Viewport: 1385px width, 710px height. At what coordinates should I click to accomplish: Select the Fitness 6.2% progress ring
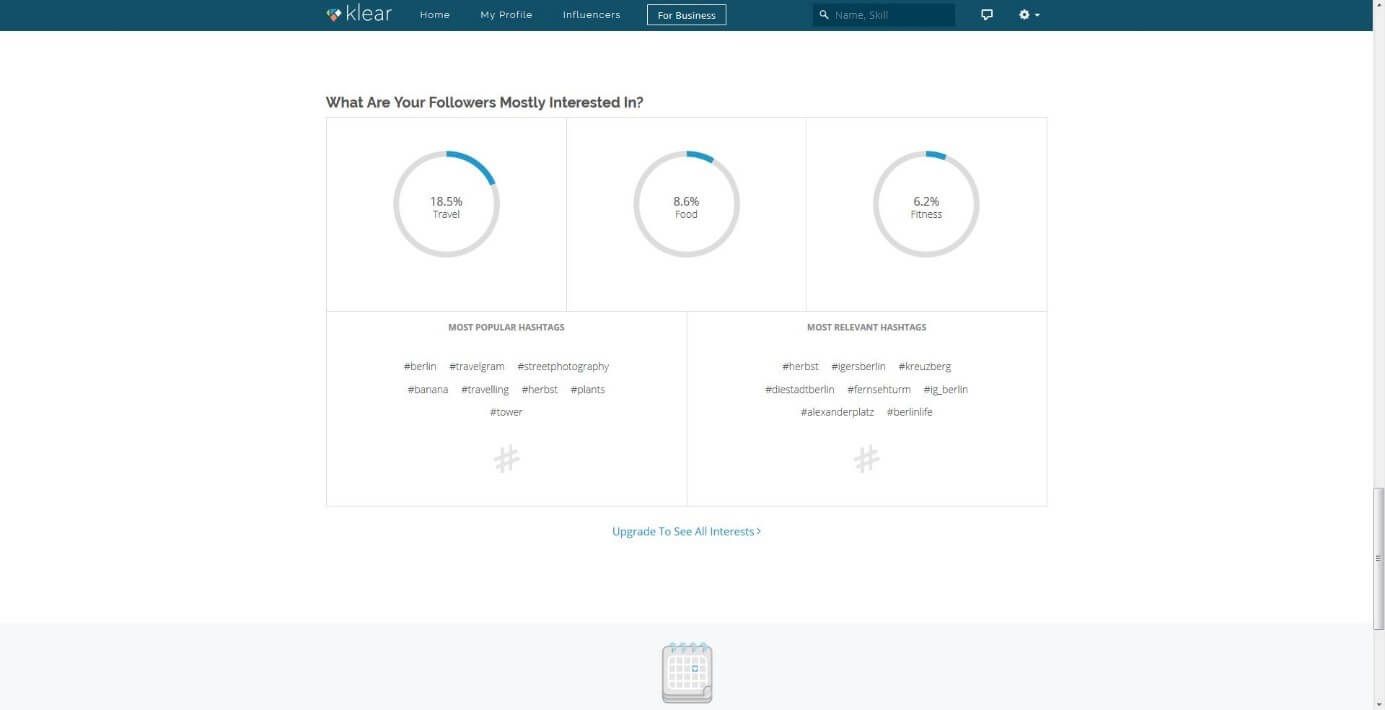(926, 204)
